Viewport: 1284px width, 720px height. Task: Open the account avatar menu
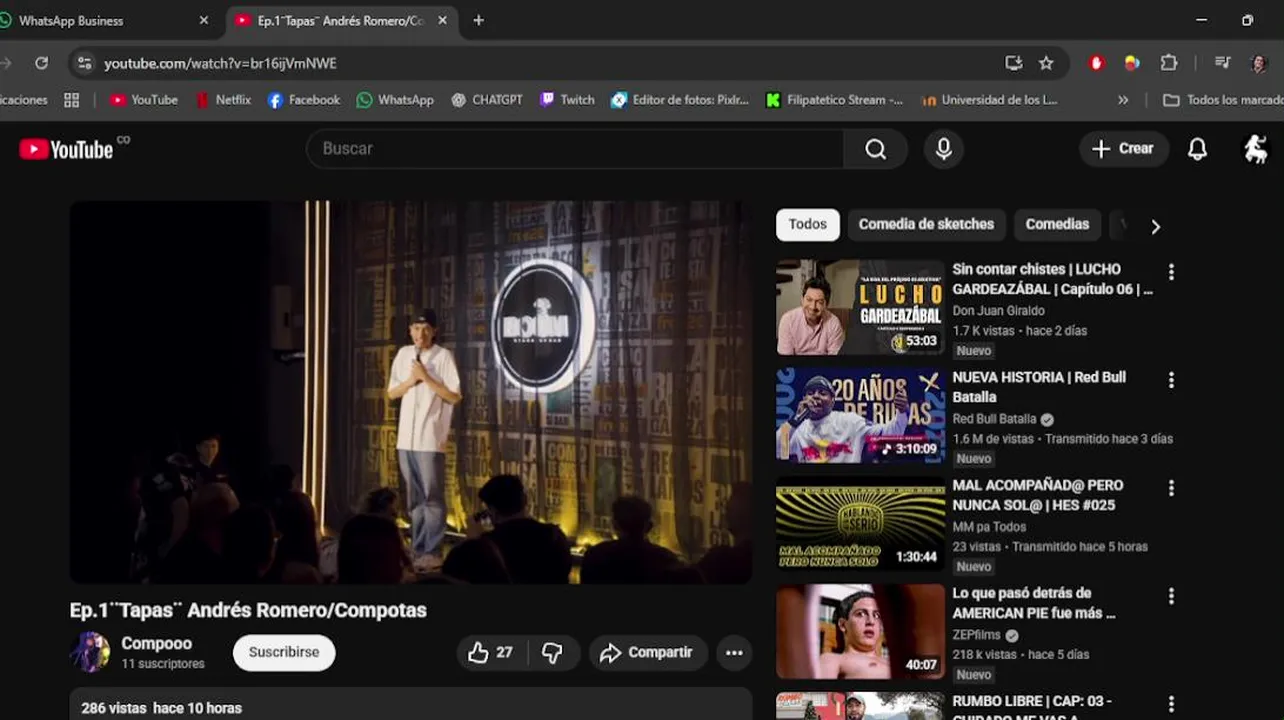click(x=1255, y=149)
